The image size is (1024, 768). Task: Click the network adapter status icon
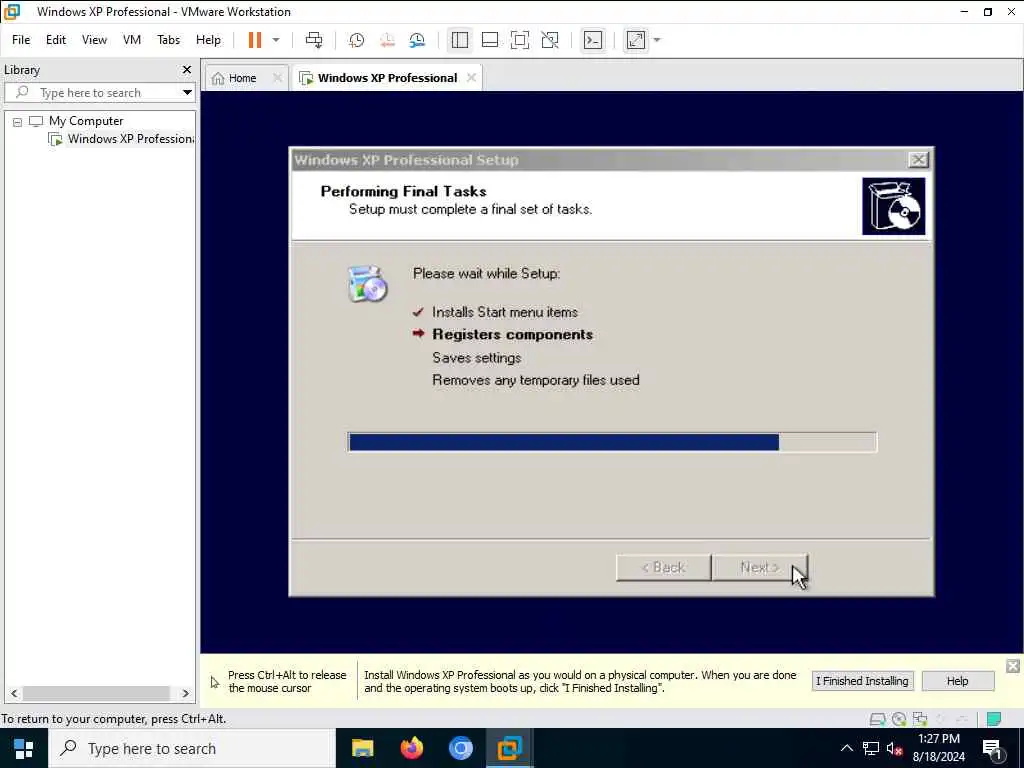coord(920,719)
